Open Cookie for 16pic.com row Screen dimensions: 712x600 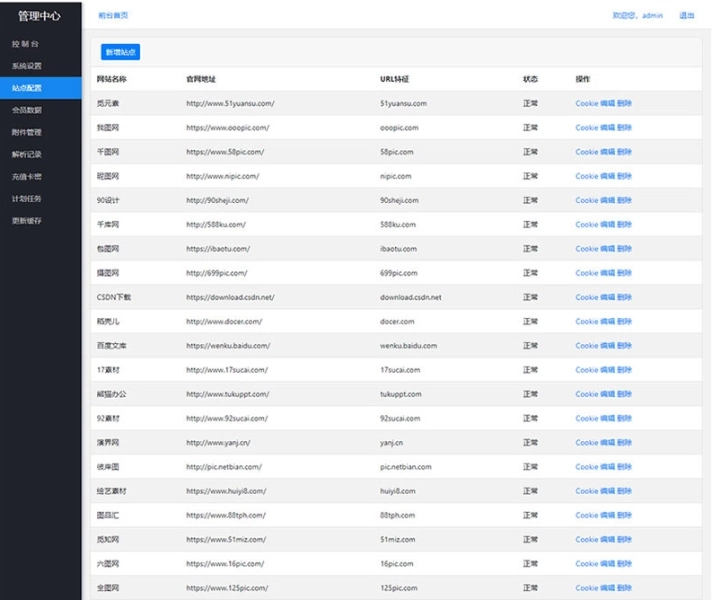click(587, 564)
